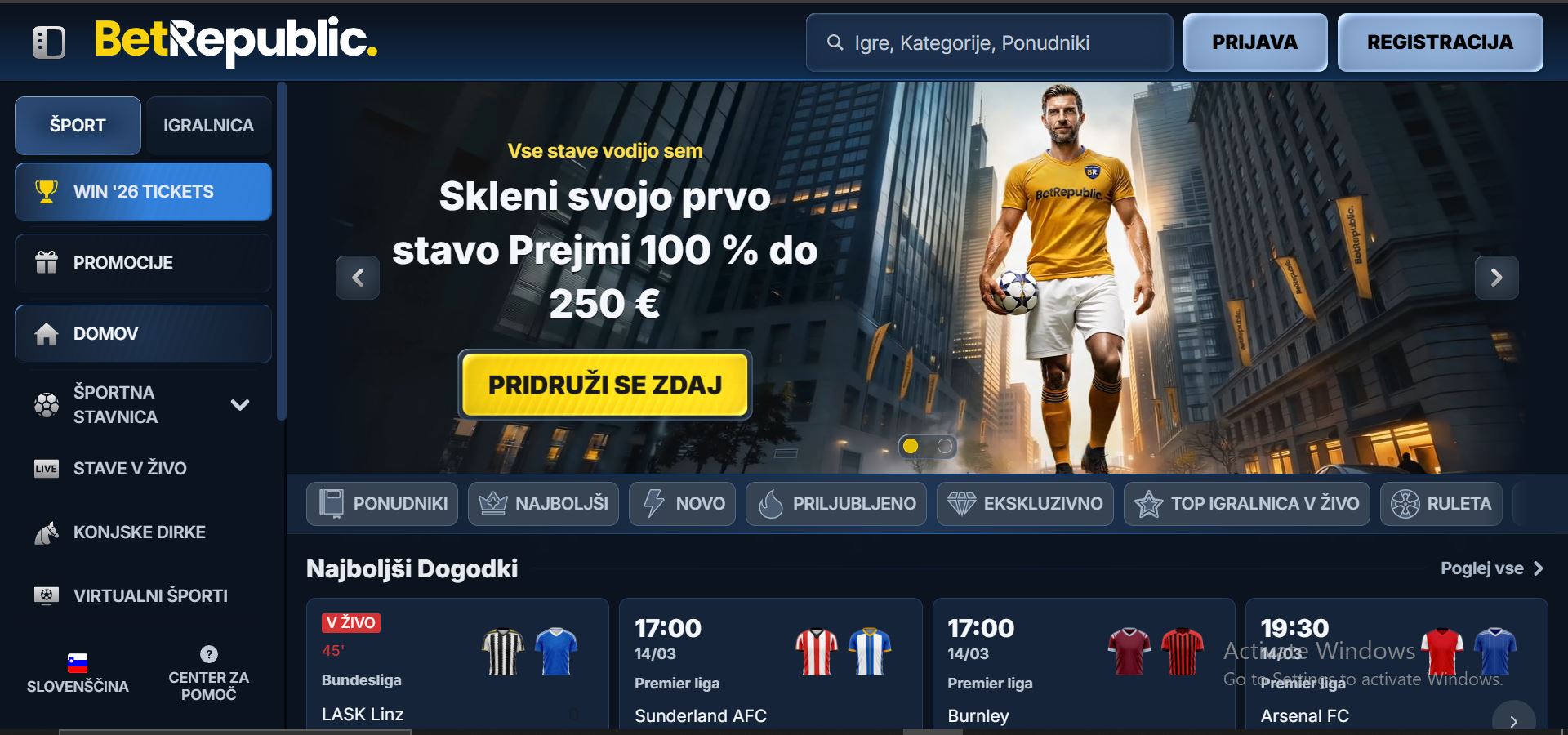1568x735 pixels.
Task: Click the magnifier search icon
Action: (x=835, y=42)
